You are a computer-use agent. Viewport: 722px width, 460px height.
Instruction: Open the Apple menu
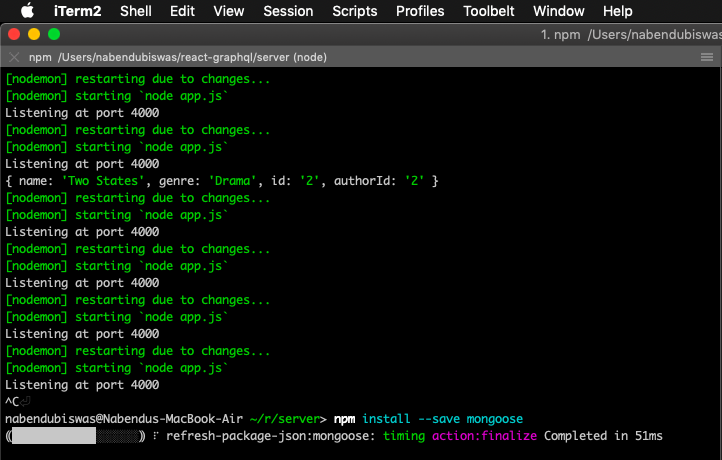click(28, 11)
